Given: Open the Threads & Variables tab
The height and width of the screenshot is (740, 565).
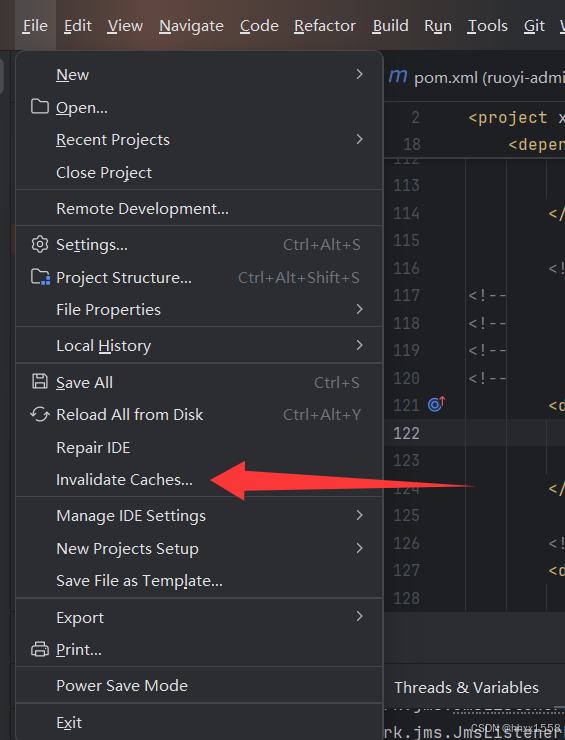Looking at the screenshot, I should 466,687.
